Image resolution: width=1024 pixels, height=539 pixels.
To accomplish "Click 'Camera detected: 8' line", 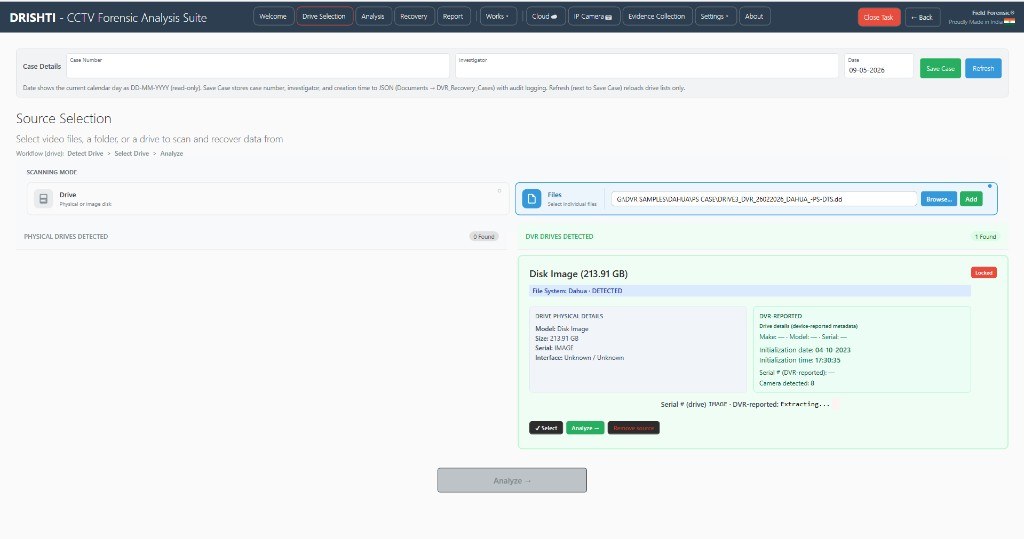I will pos(786,383).
